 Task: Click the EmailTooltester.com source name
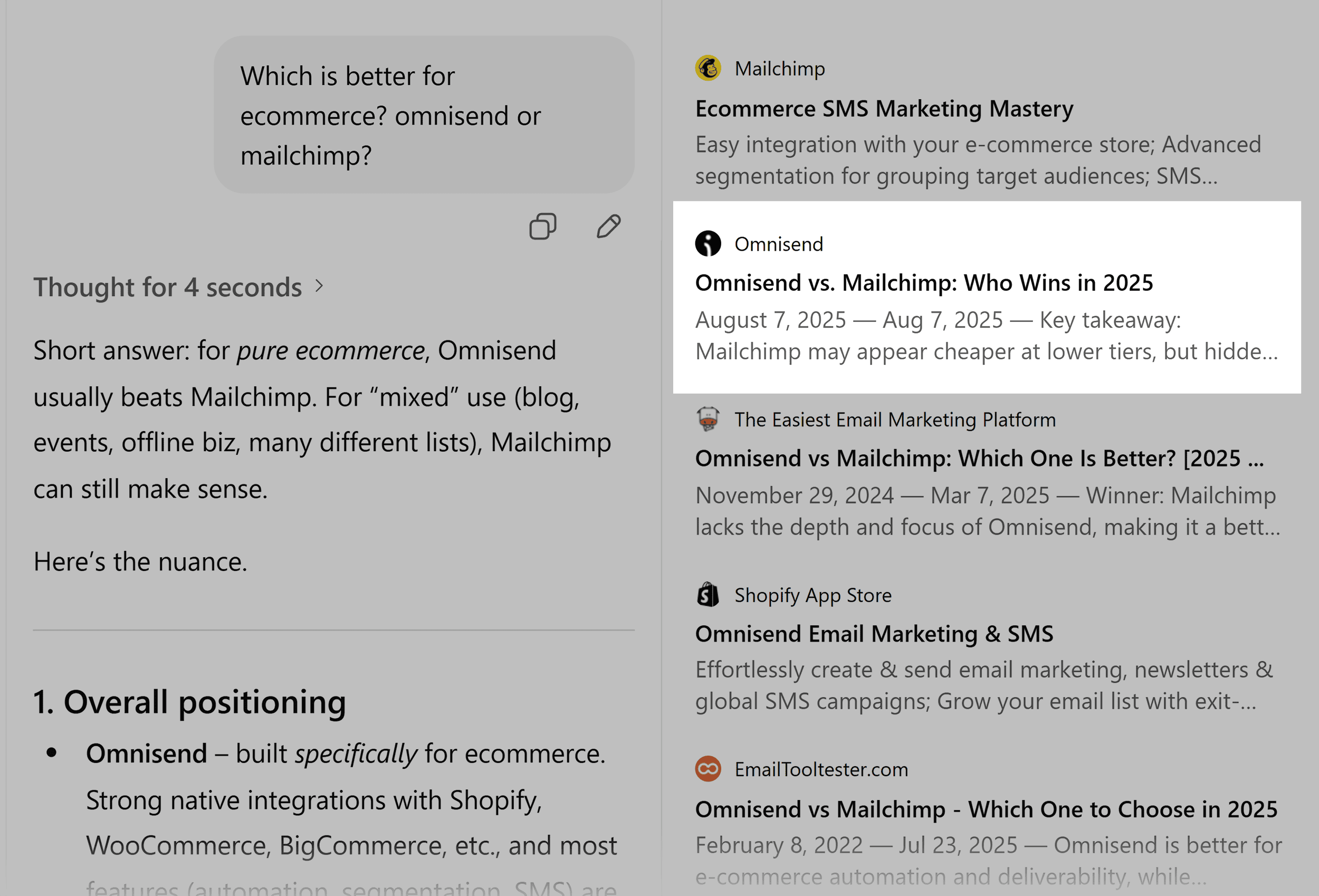coord(821,769)
